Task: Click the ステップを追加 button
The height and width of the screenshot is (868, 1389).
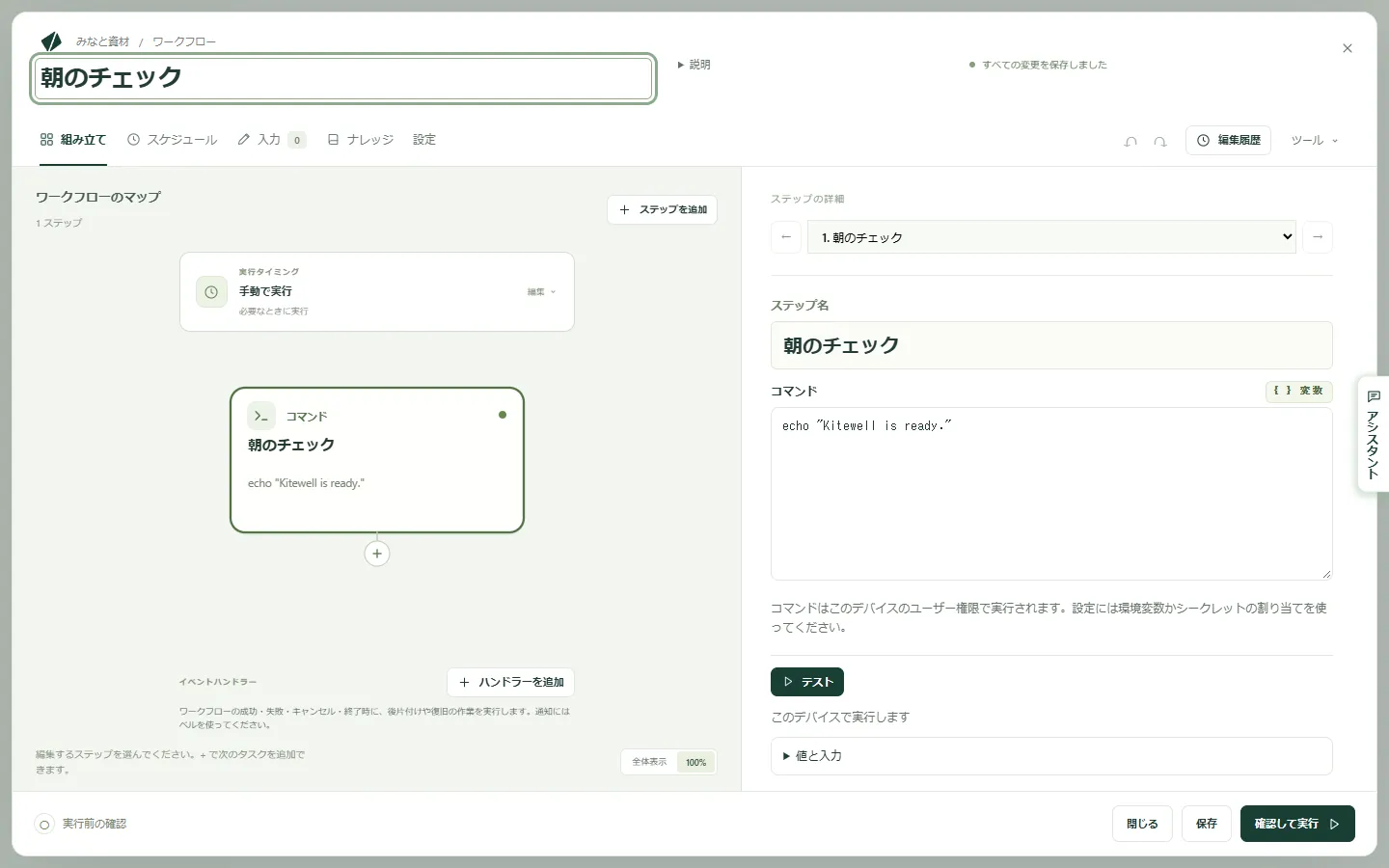Action: click(662, 210)
